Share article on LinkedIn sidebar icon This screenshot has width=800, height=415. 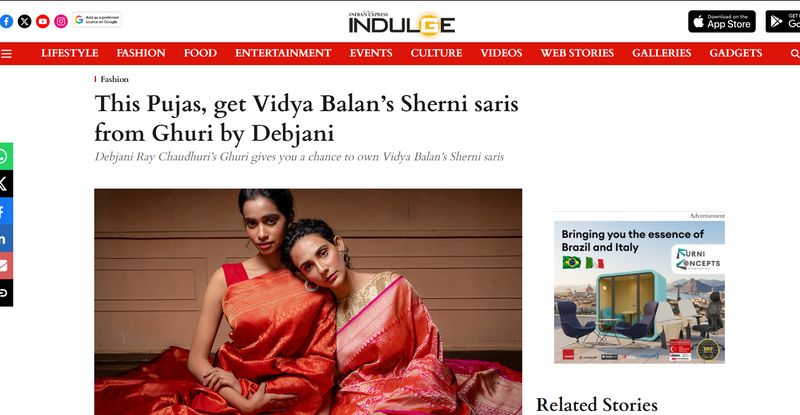pos(6,238)
